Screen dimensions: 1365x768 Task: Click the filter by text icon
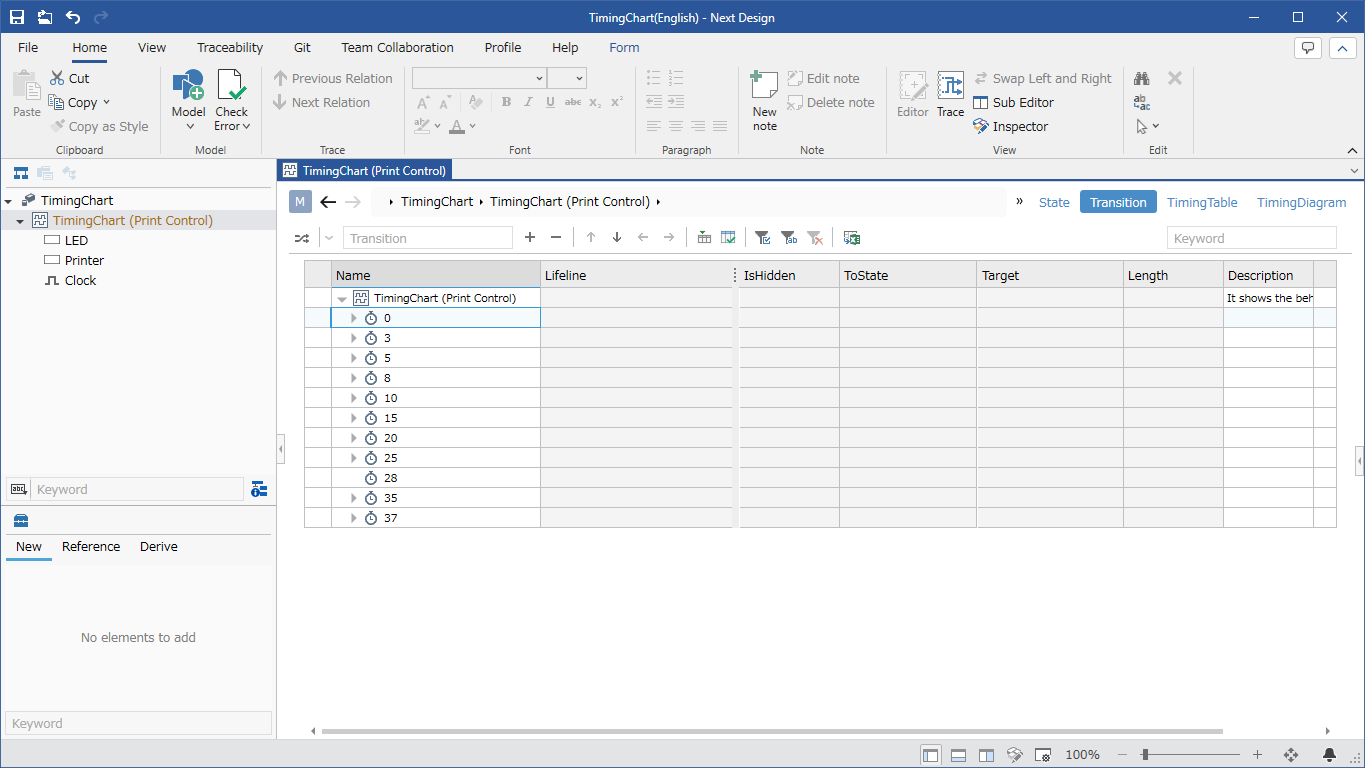pos(789,237)
